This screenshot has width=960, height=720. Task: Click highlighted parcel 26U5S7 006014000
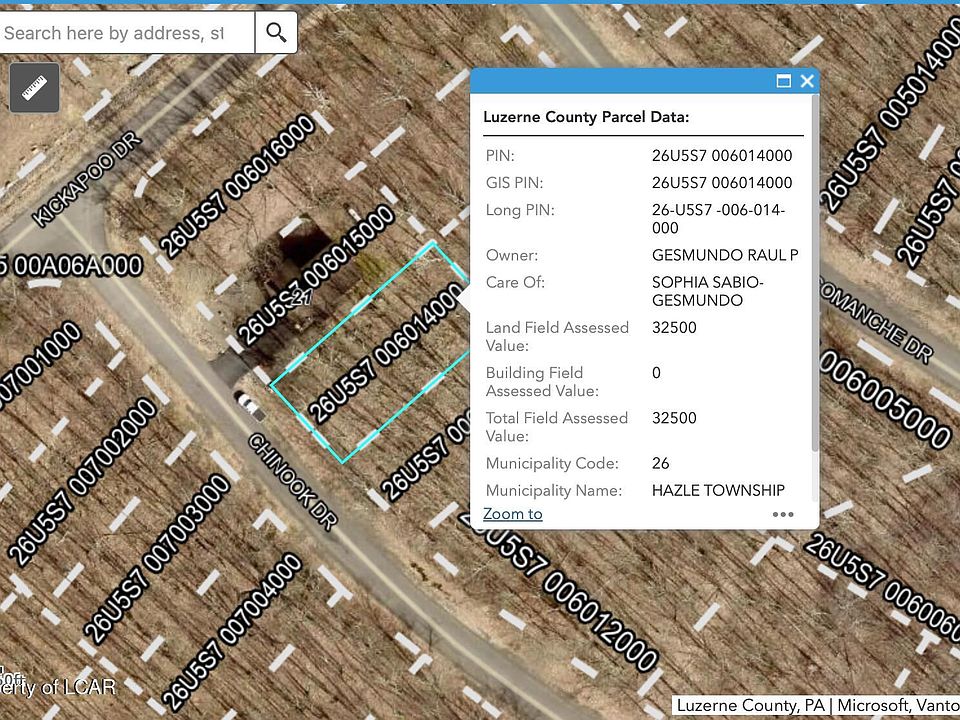coord(385,353)
